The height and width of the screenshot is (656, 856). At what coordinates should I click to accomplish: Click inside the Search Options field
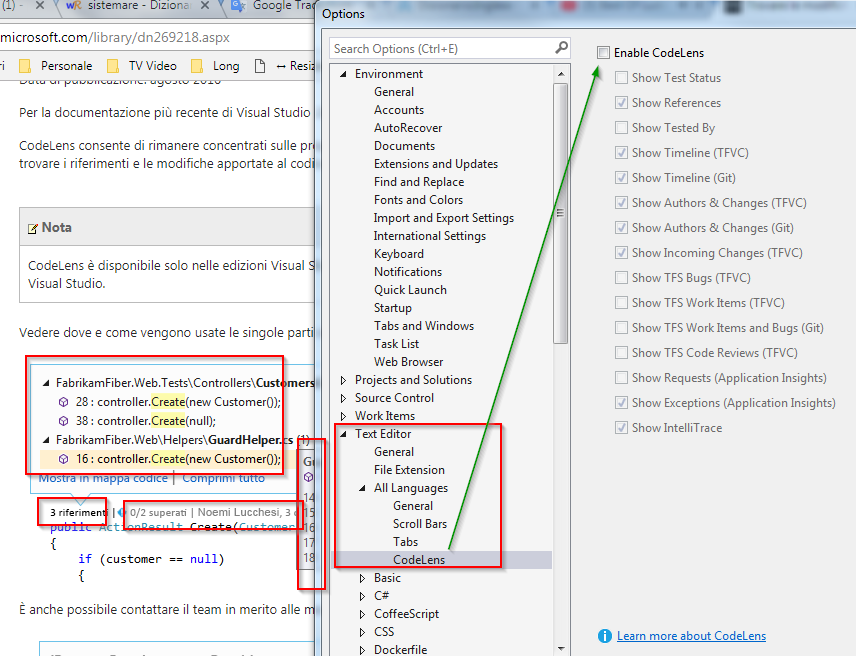pos(440,47)
